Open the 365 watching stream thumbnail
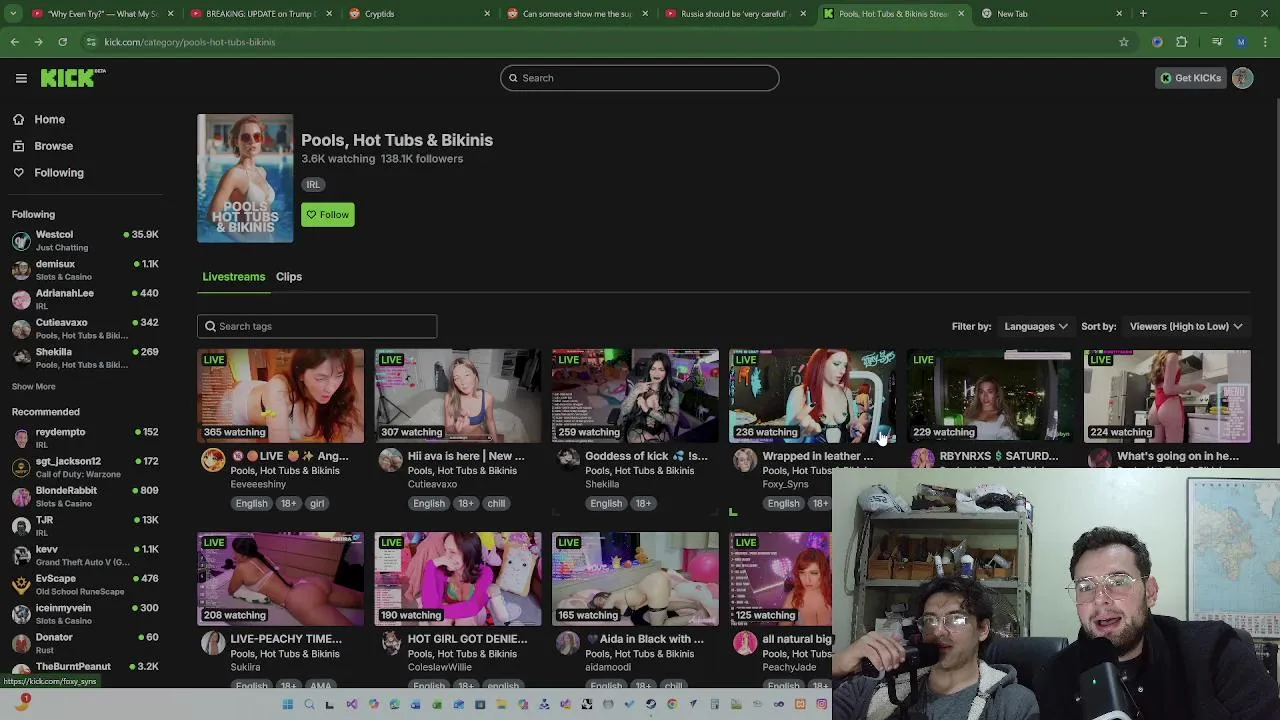1280x720 pixels. click(281, 396)
